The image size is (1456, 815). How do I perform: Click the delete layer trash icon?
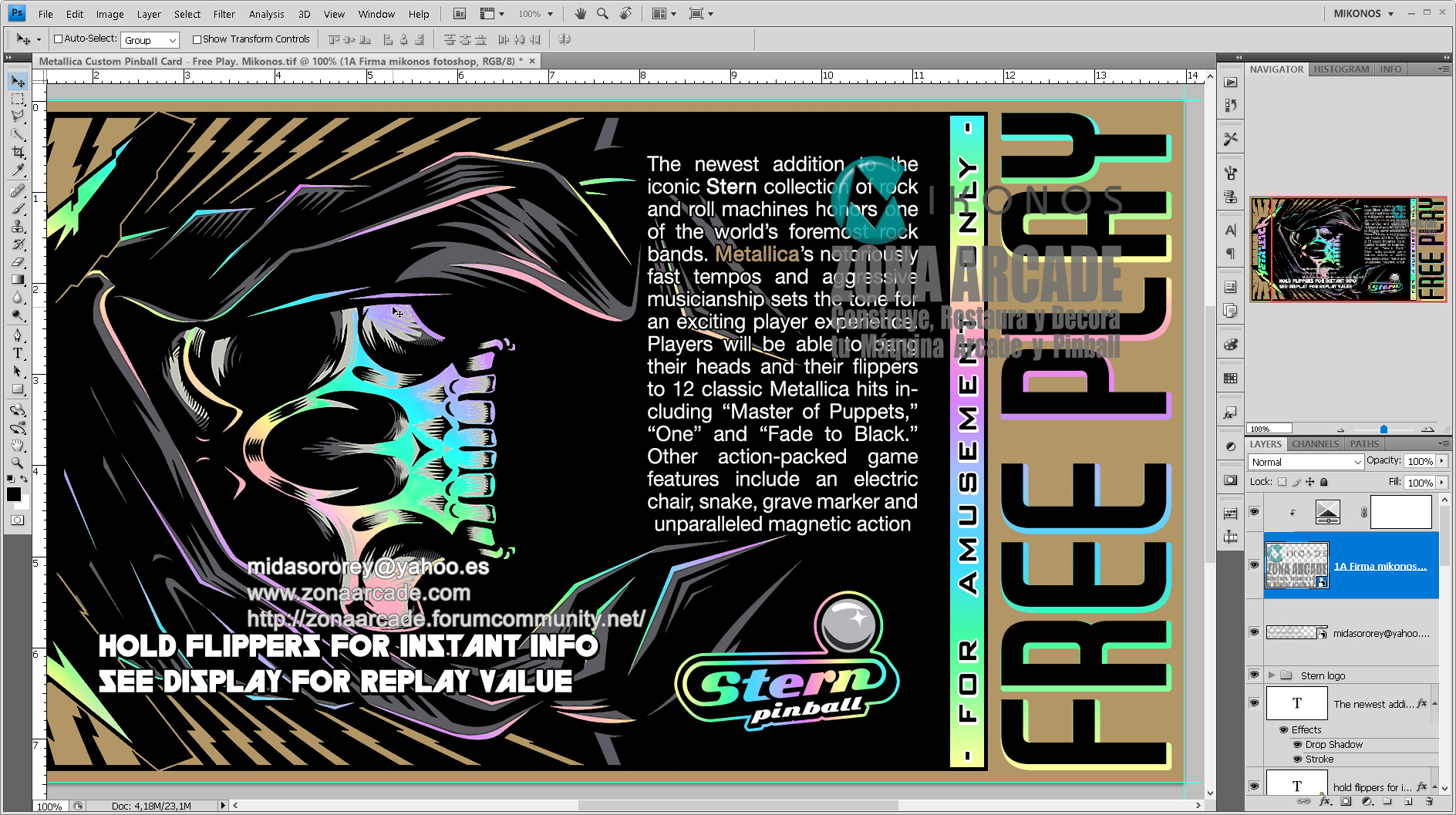pyautogui.click(x=1429, y=802)
